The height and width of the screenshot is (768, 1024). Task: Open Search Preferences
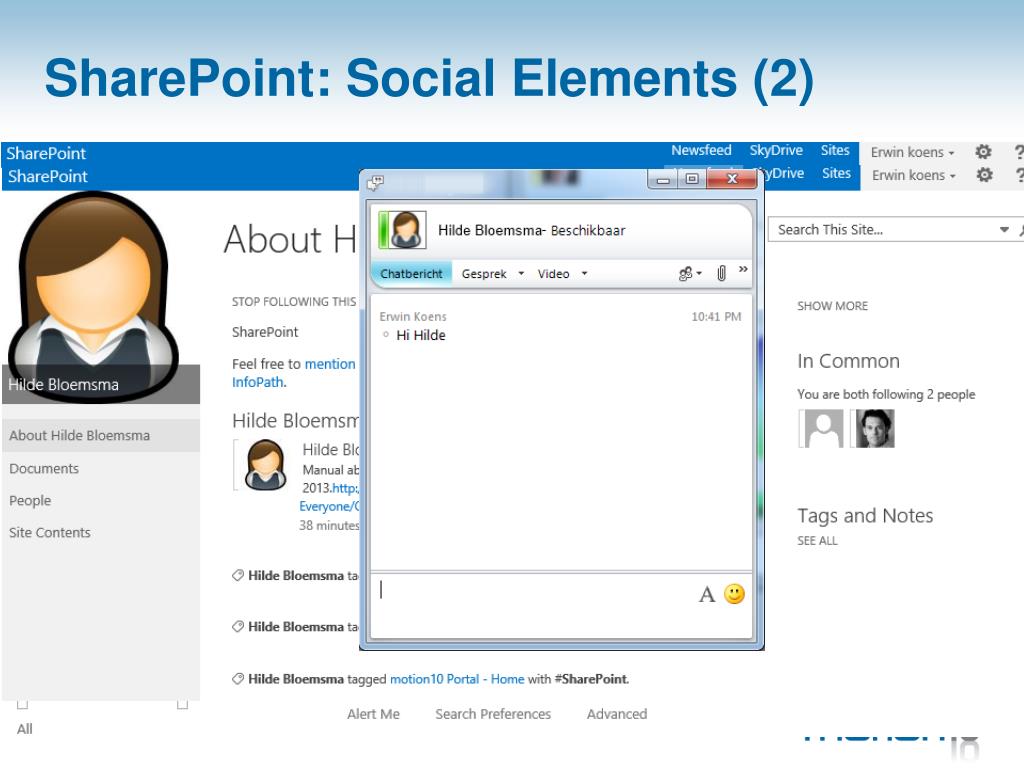coord(493,714)
